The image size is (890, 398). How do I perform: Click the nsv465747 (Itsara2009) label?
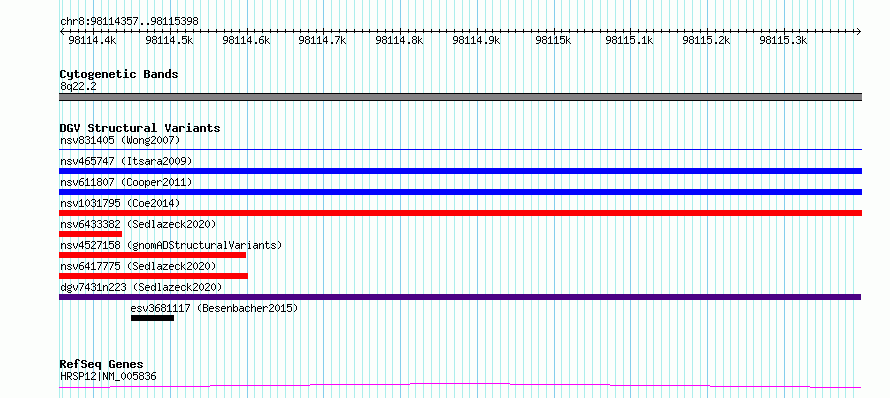tap(126, 161)
